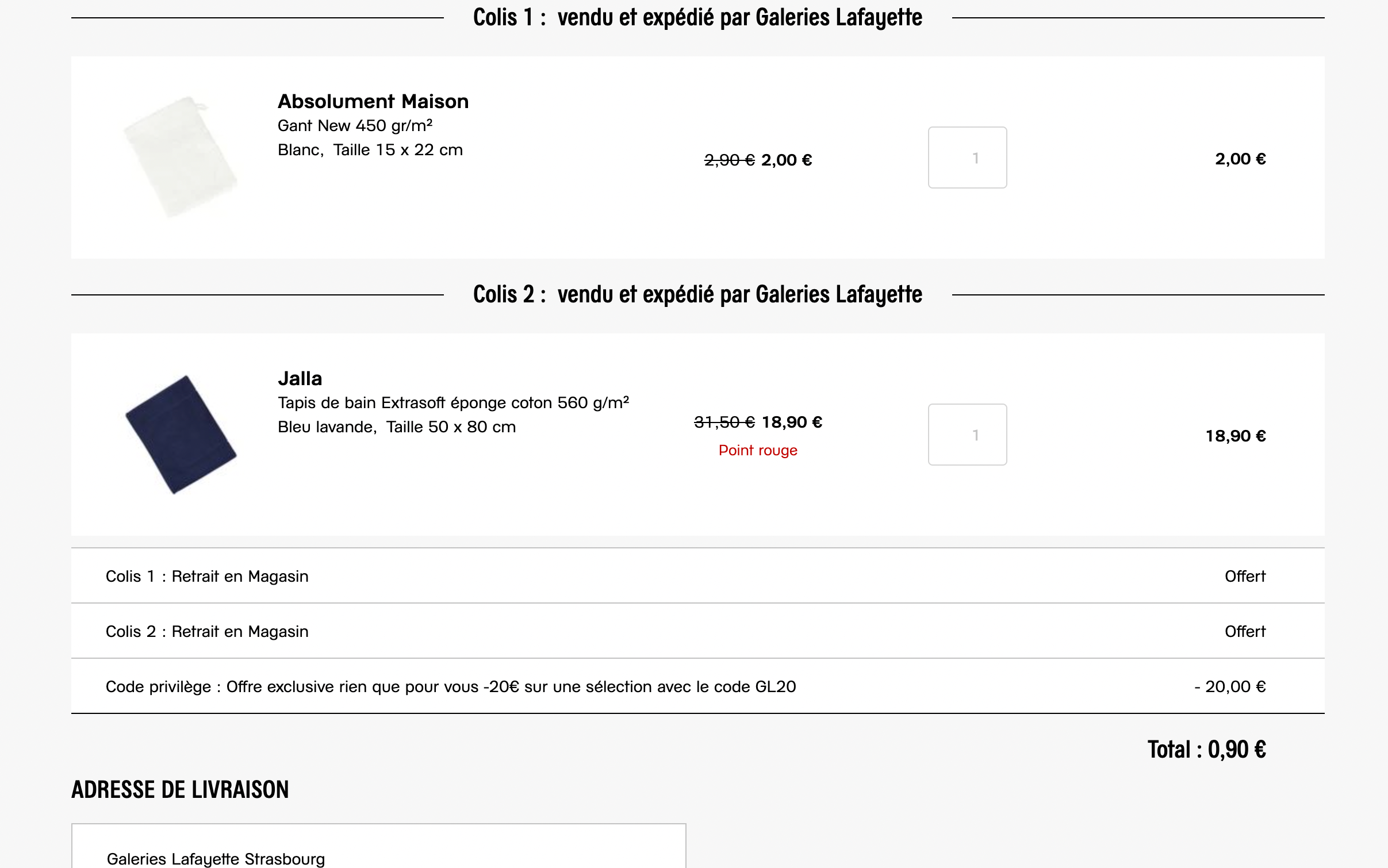Click the red Point rouge label
The width and height of the screenshot is (1388, 868).
(758, 450)
